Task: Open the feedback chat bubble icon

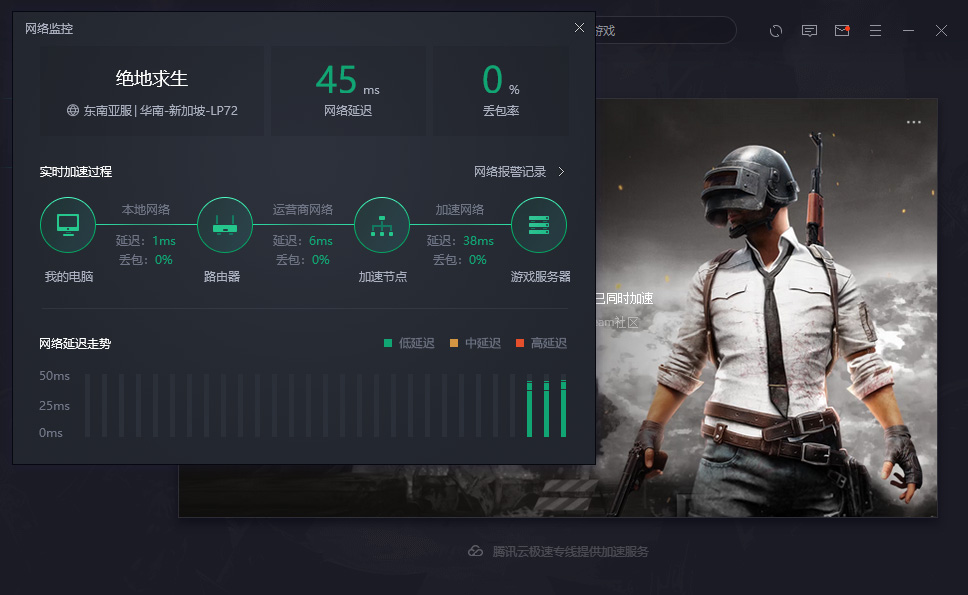Action: 809,31
